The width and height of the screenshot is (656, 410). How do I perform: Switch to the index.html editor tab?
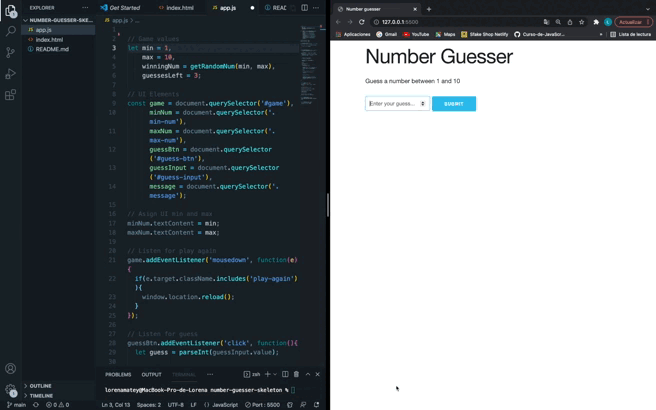176,8
